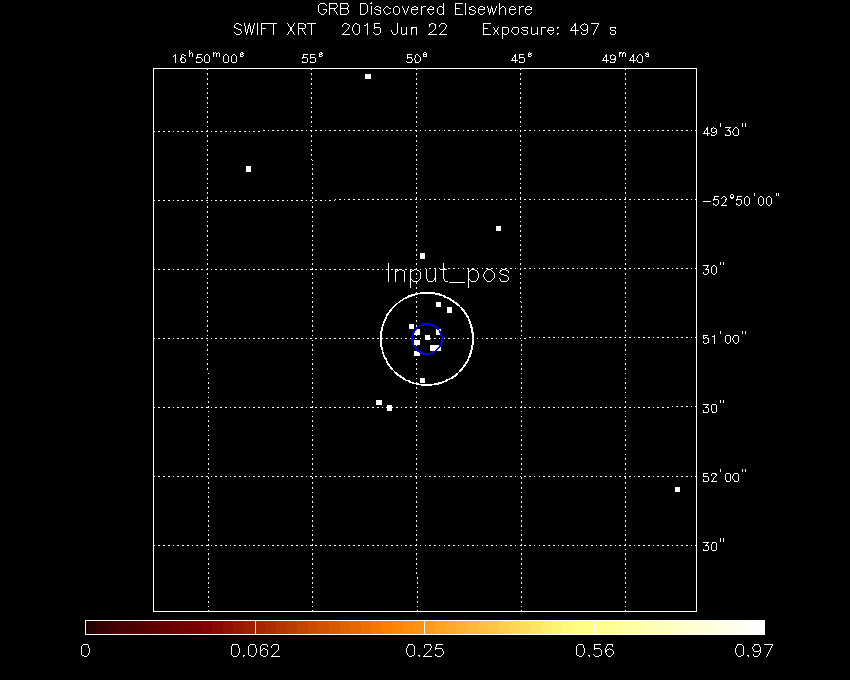Click the 49m40s right ascension label
Screen dimensions: 850x680
(x=625, y=58)
